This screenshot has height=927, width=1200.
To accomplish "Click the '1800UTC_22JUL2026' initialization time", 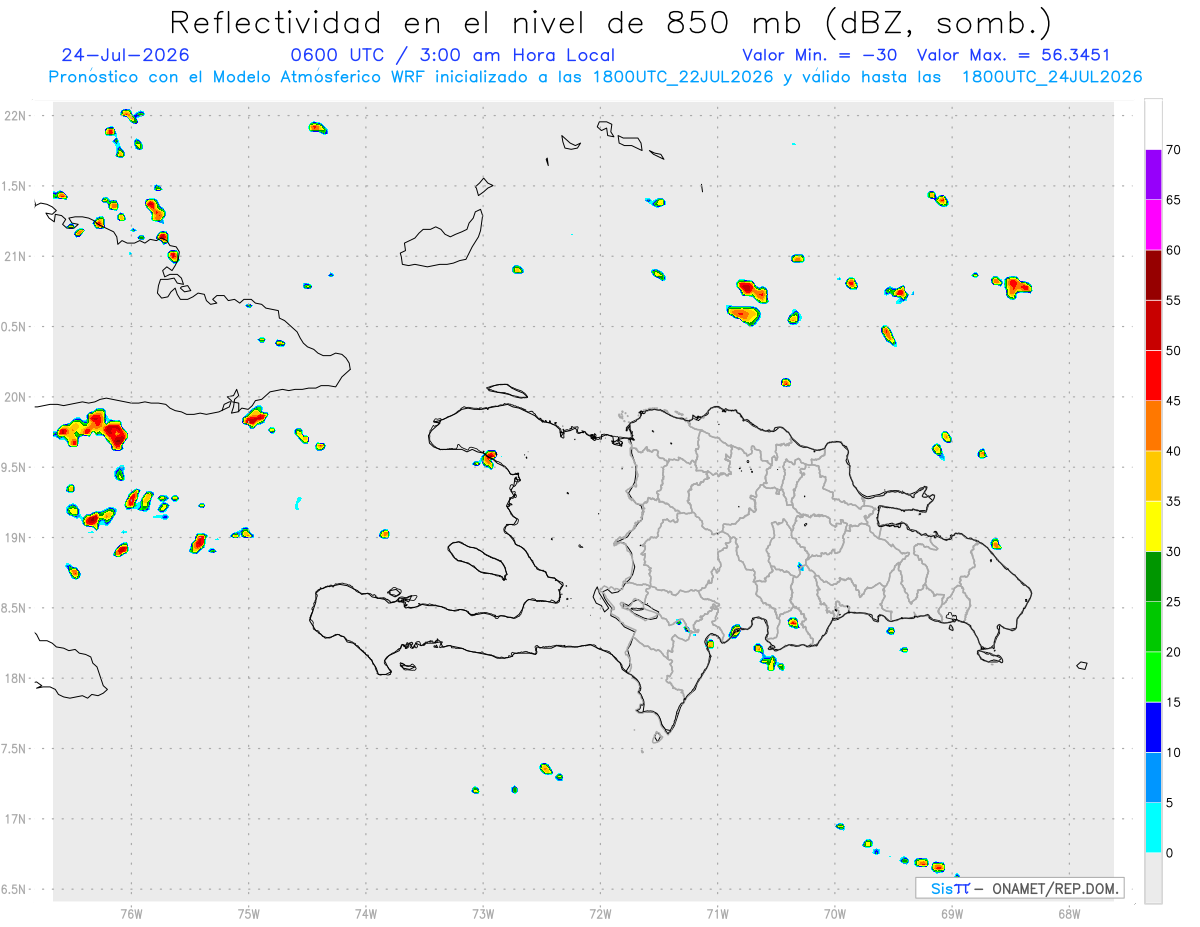I will [x=684, y=77].
